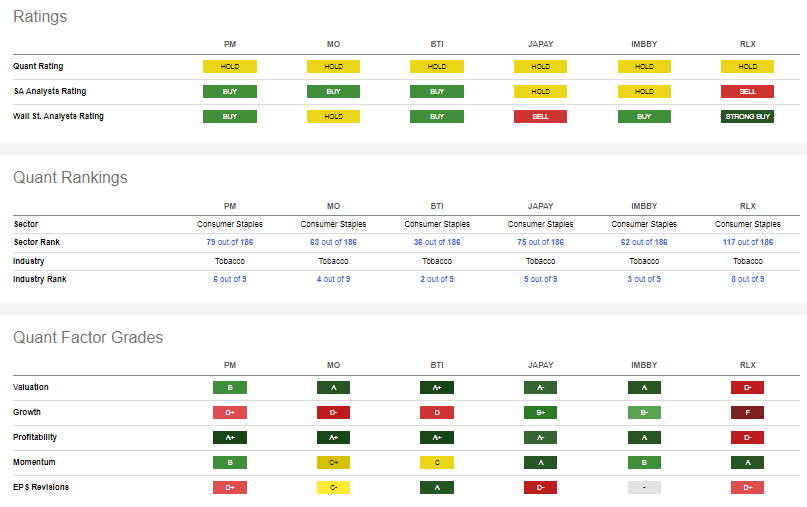Click MO Valuation grade A
The image size is (807, 507).
[333, 388]
